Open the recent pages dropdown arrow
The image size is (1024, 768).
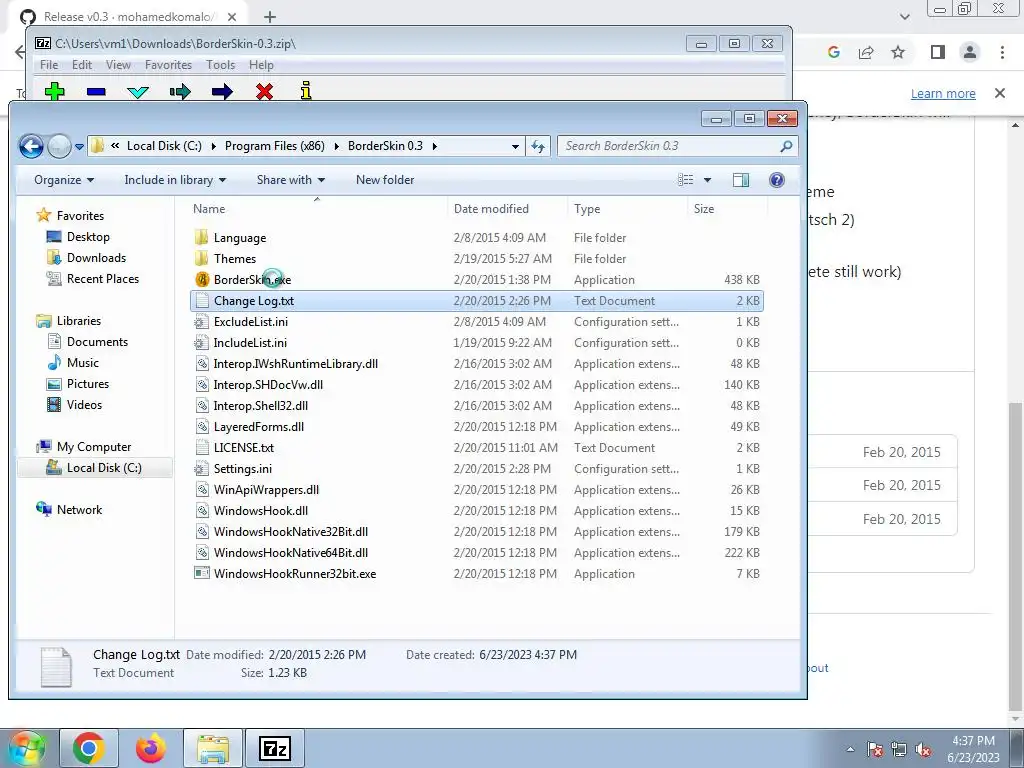point(79,147)
